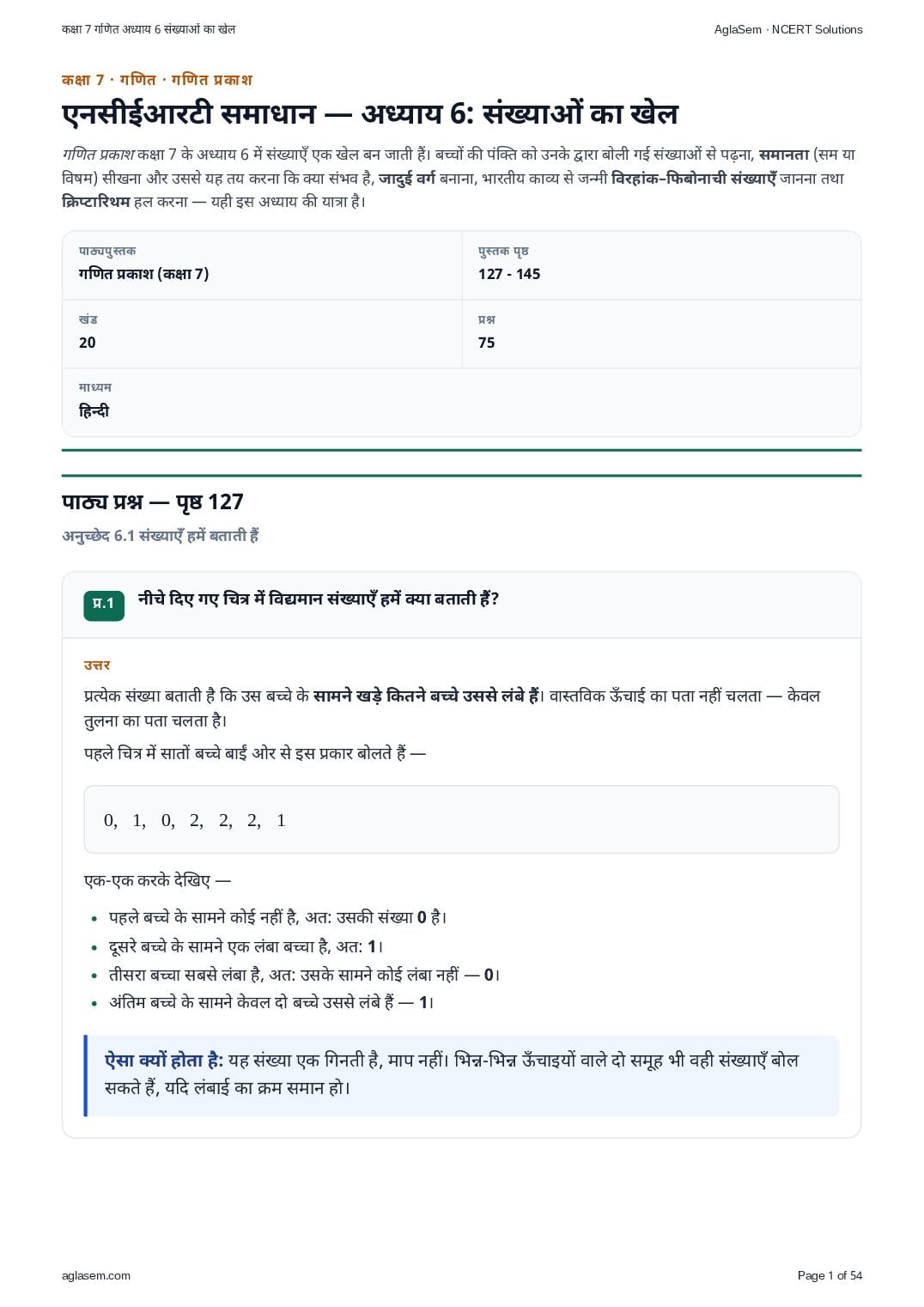924x1307 pixels.
Task: Click the खंड value 20
Action: (88, 343)
